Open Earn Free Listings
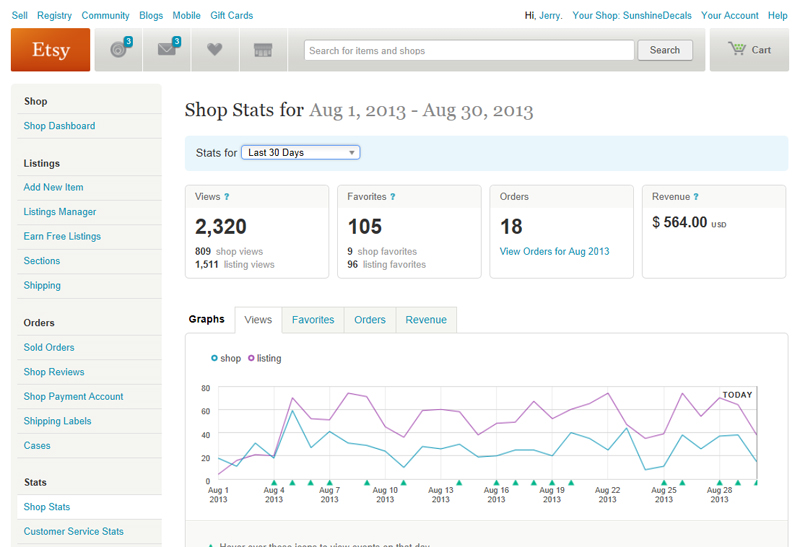The image size is (800, 547). tap(62, 236)
